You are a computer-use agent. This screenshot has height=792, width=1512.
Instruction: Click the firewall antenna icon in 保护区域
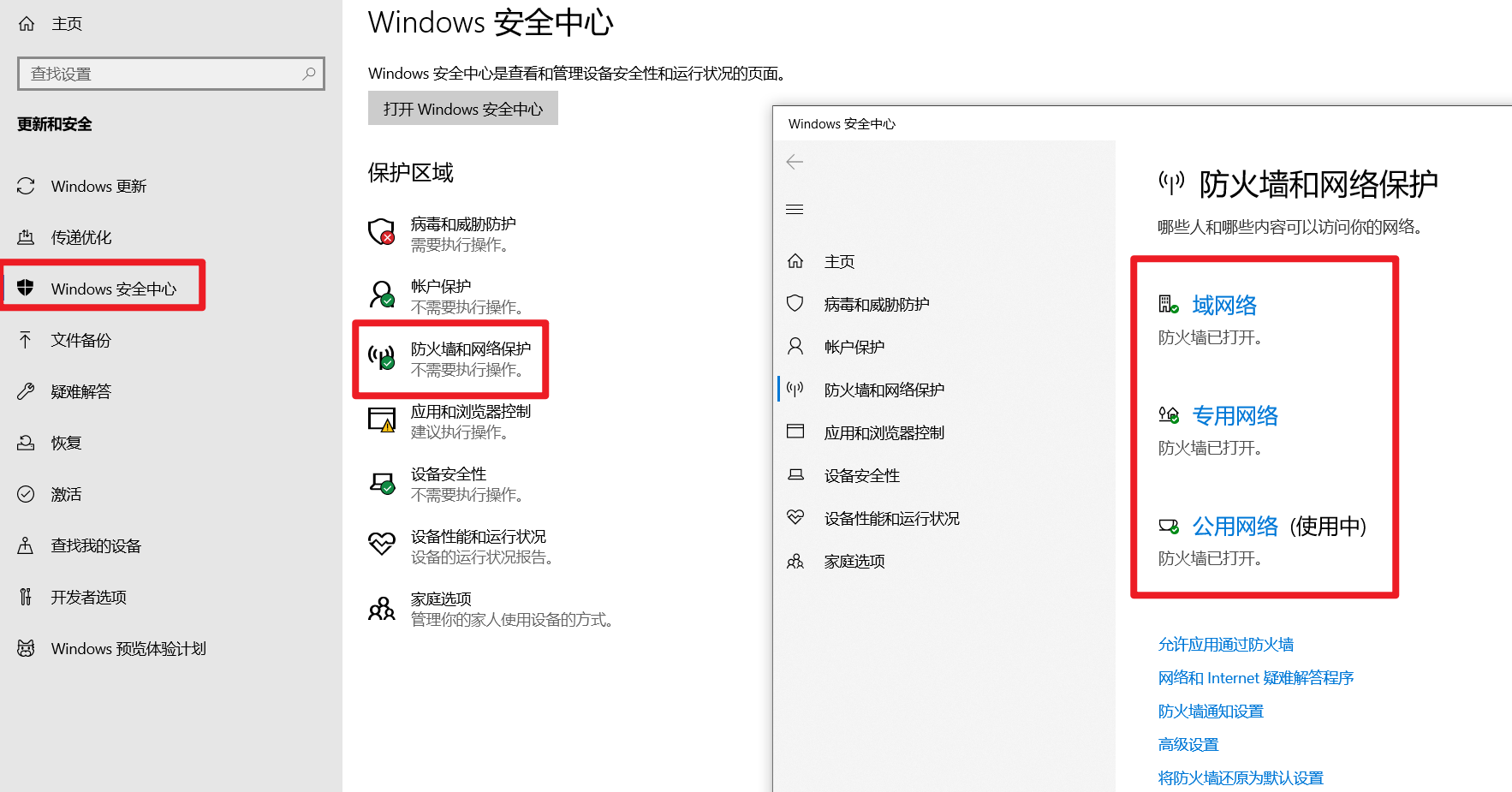382,356
